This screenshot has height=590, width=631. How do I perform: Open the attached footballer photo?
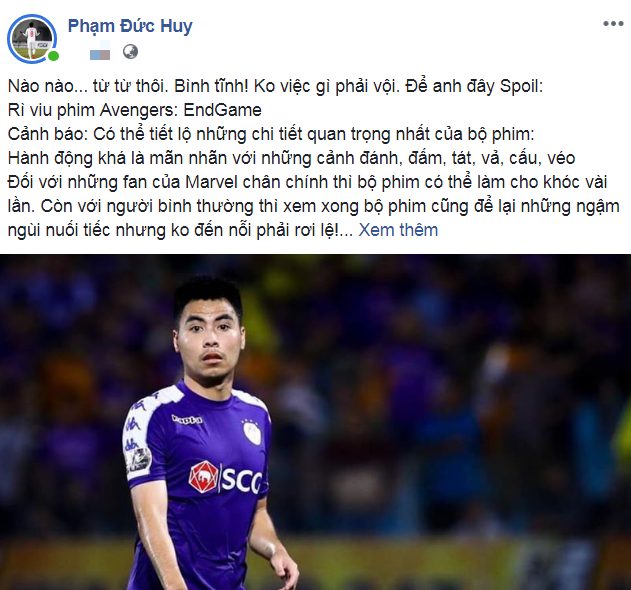316,422
